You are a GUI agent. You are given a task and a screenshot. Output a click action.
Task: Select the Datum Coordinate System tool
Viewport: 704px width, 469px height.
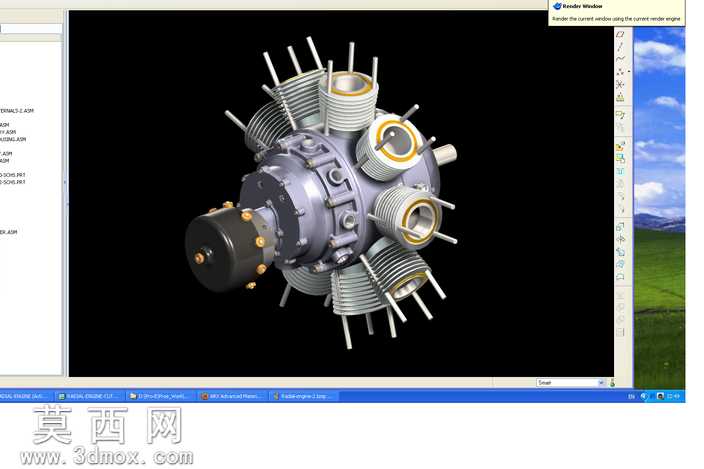[620, 84]
